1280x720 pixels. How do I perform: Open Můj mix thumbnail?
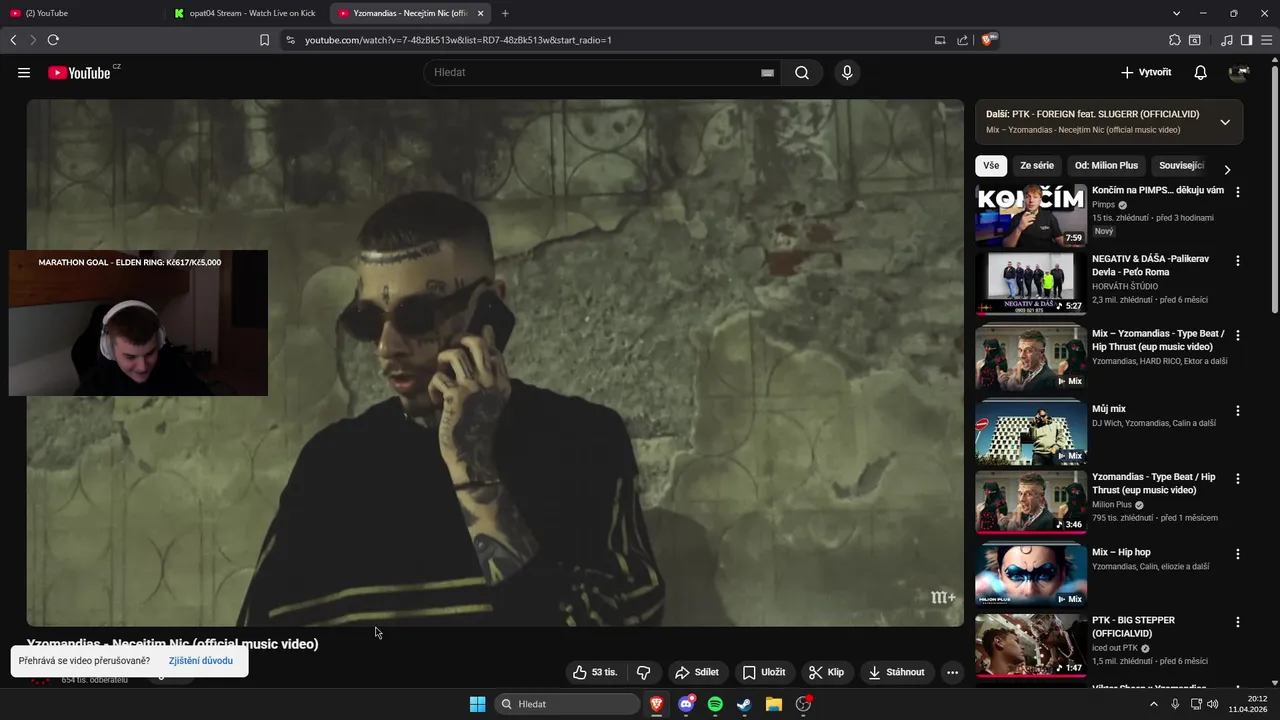[1031, 434]
